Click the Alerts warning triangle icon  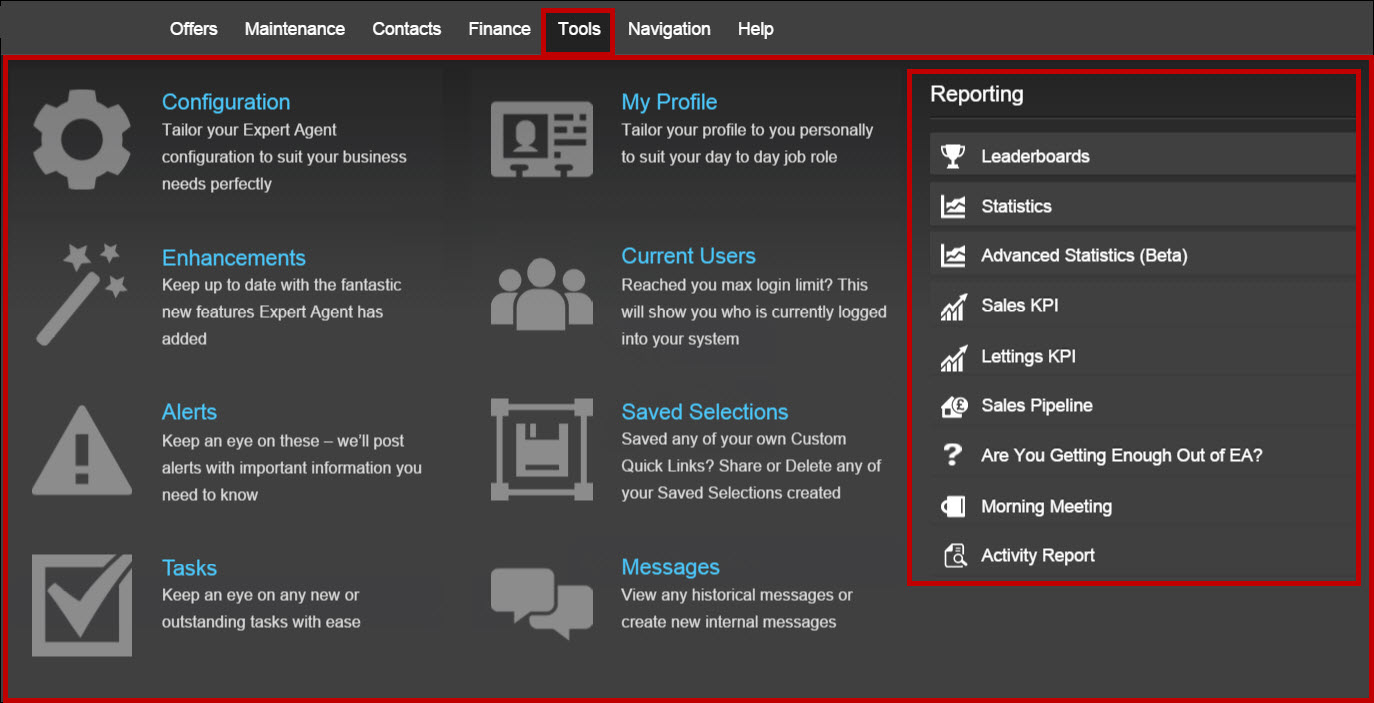tap(82, 449)
